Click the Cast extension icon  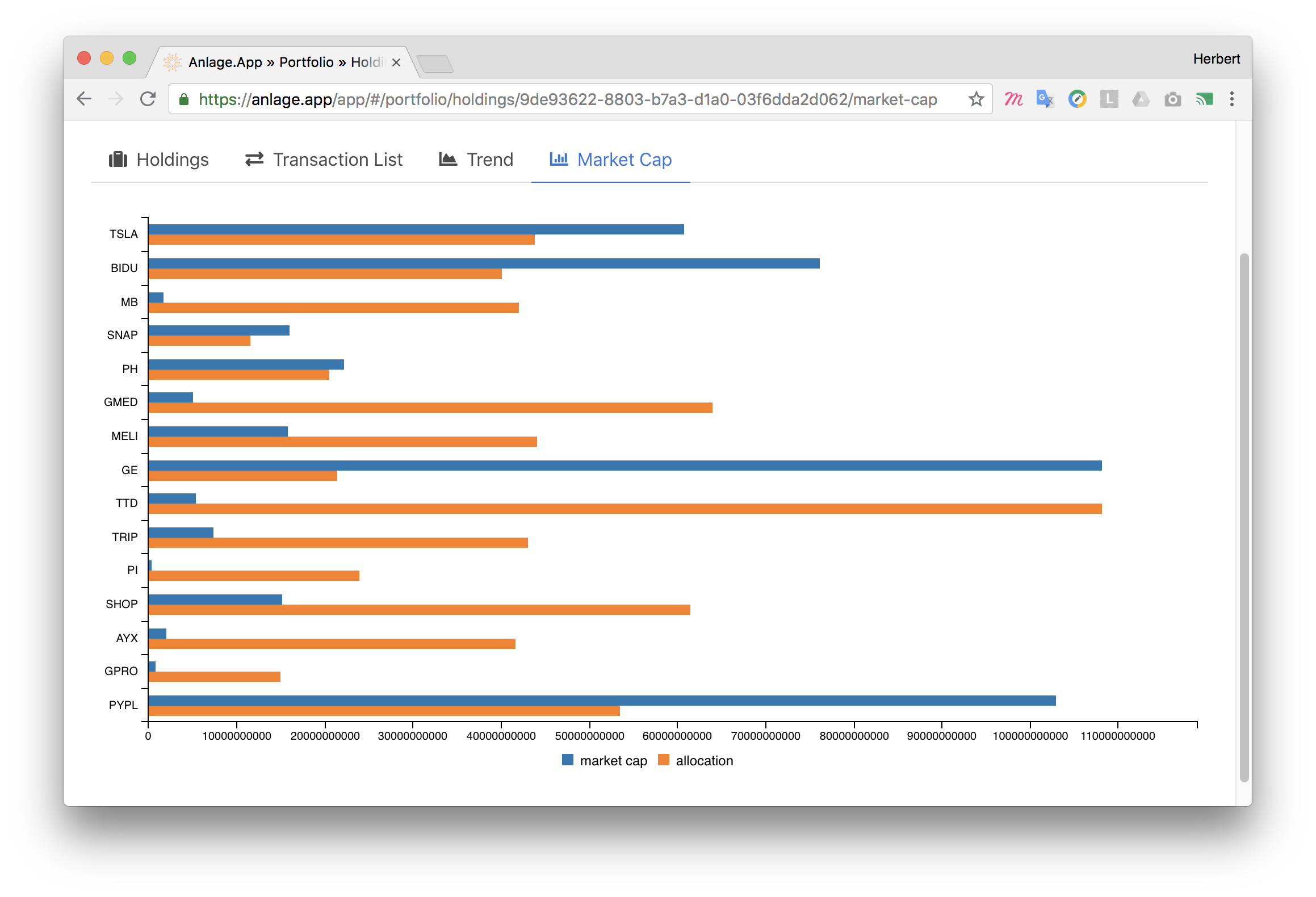point(1204,99)
